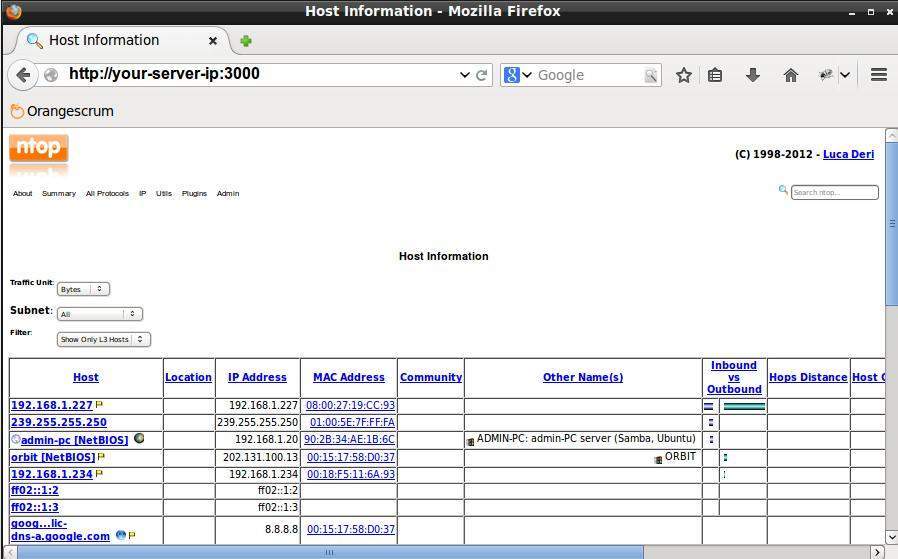Open the Plugins menu
This screenshot has width=898, height=559.
pos(194,194)
